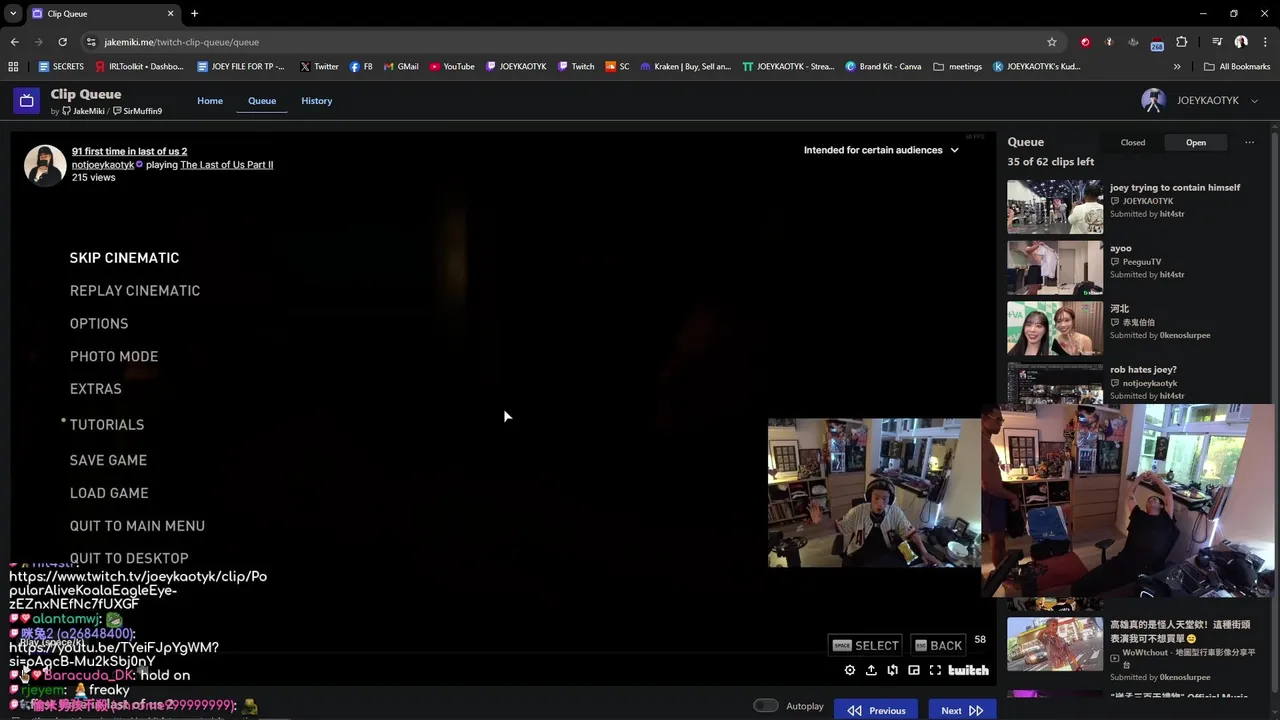Toggle the Autoplay switch
Screen dimensions: 1280x720
766,706
